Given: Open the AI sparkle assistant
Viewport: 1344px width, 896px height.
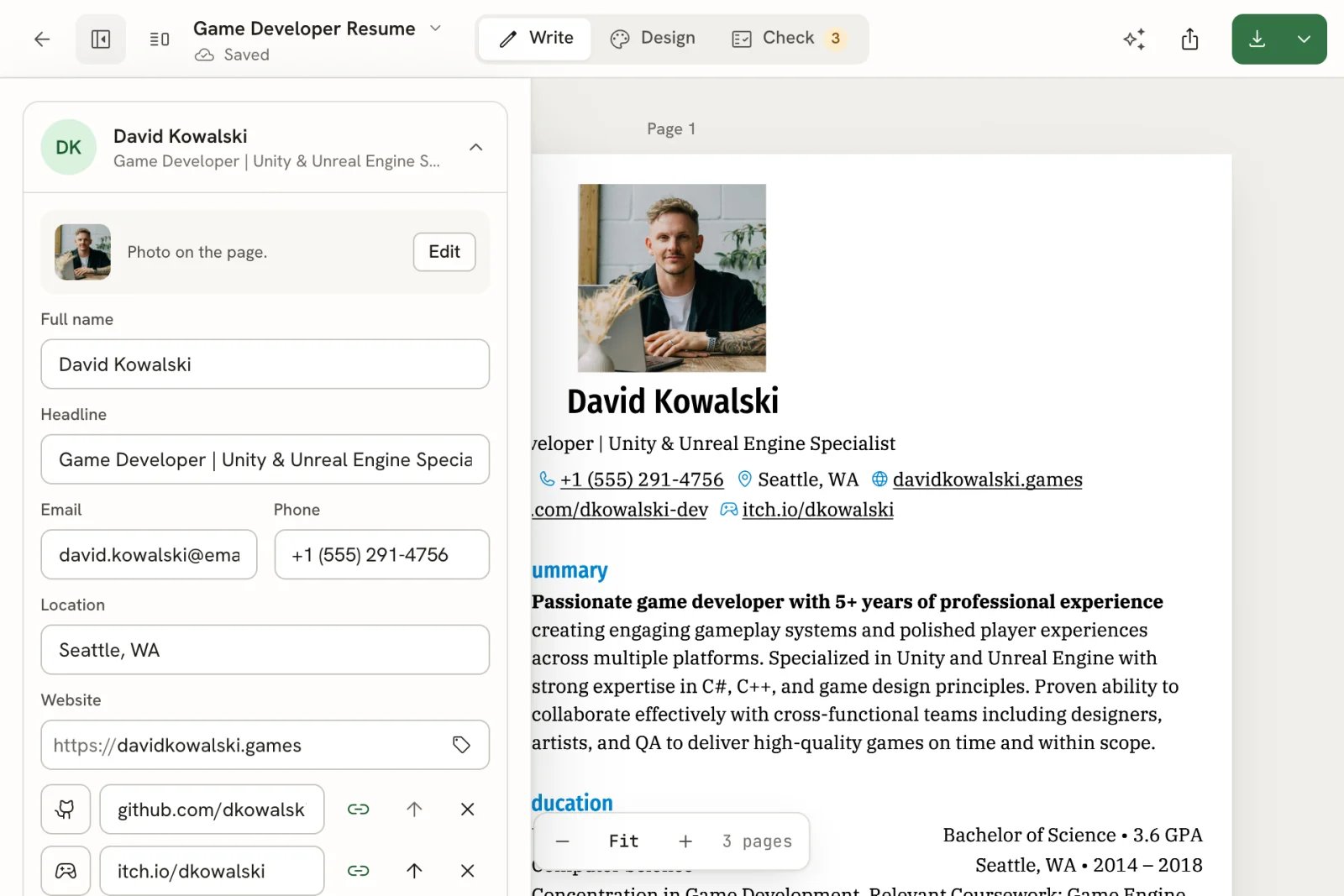Looking at the screenshot, I should tap(1134, 39).
